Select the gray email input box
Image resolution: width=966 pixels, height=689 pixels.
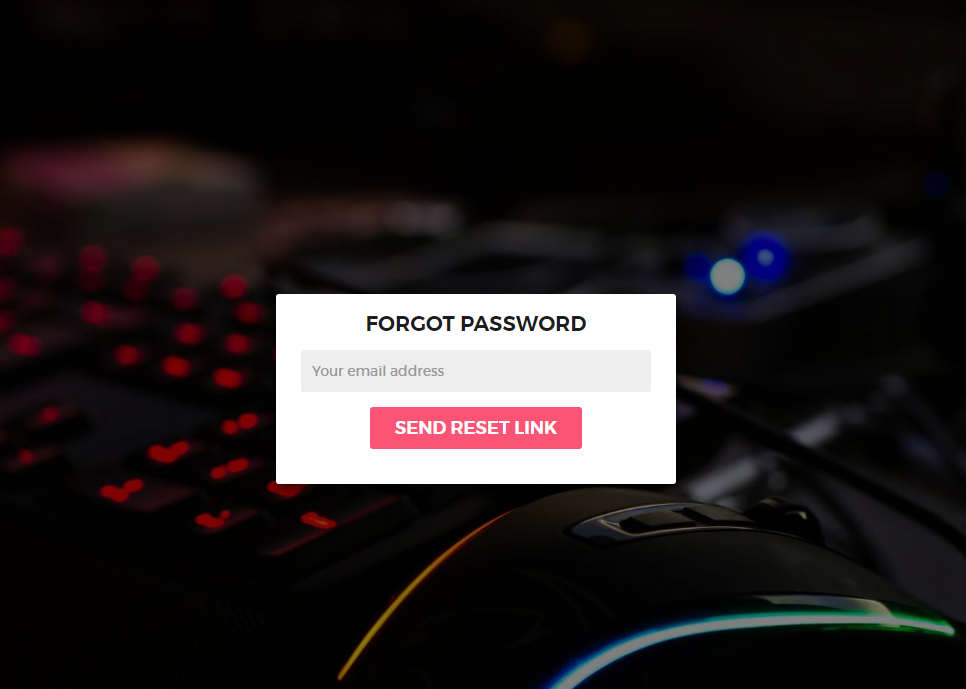[476, 371]
